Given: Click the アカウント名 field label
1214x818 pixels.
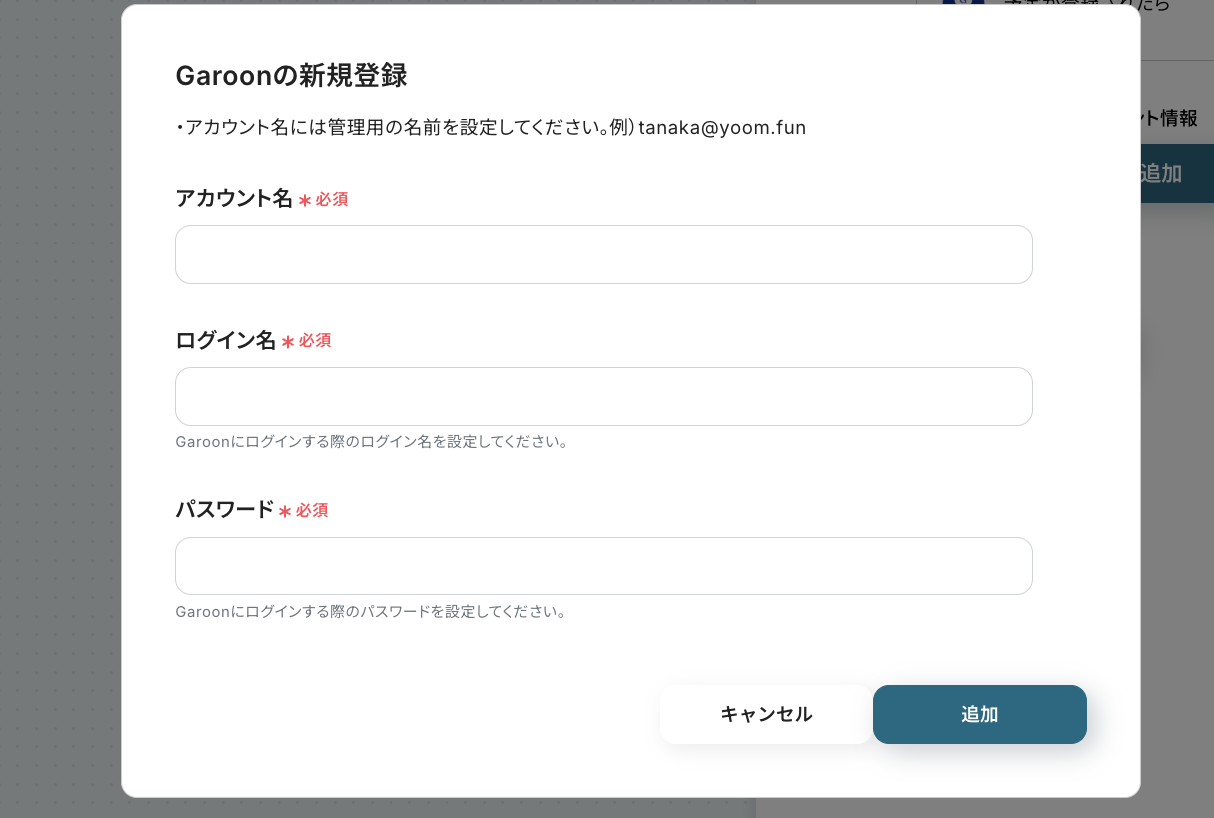Looking at the screenshot, I should click(x=234, y=198).
